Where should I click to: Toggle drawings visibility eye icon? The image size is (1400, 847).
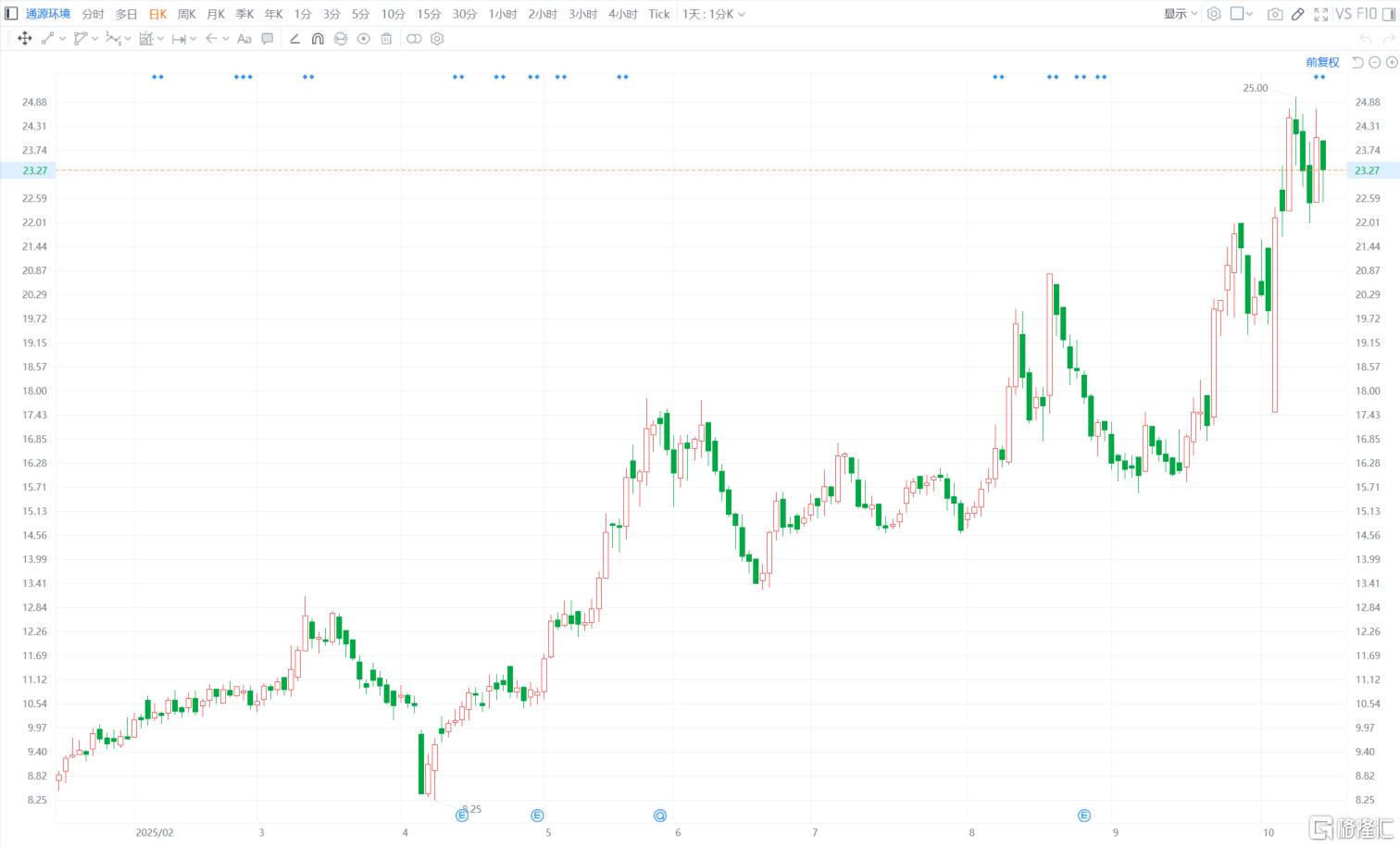coord(364,39)
